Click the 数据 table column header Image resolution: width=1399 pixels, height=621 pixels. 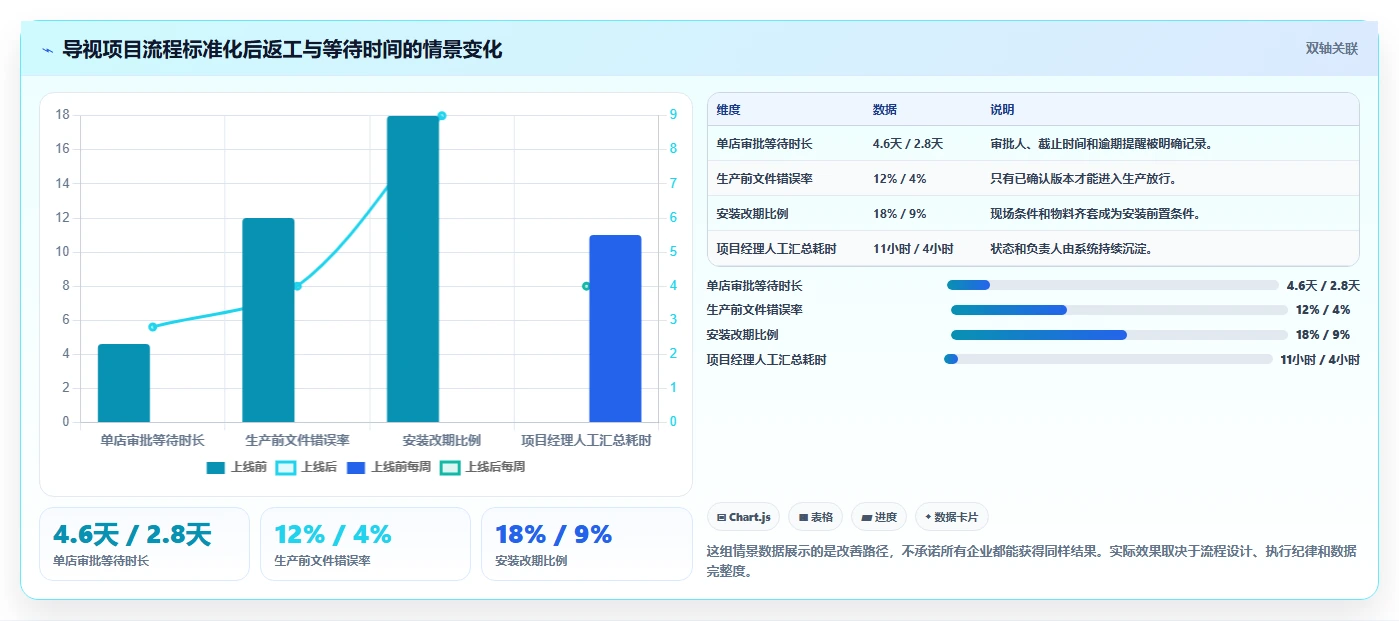(x=885, y=110)
